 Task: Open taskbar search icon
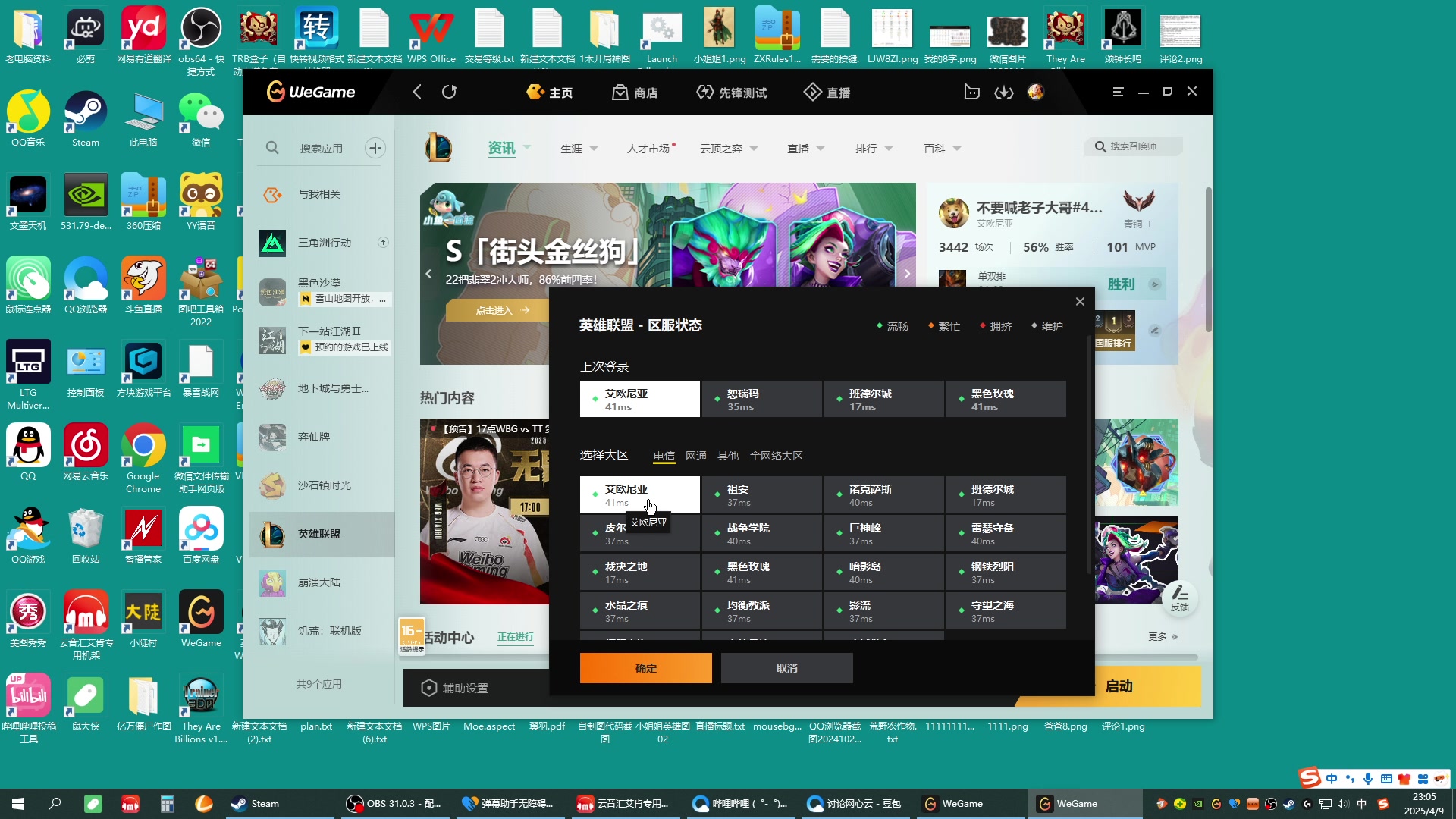tap(55, 803)
